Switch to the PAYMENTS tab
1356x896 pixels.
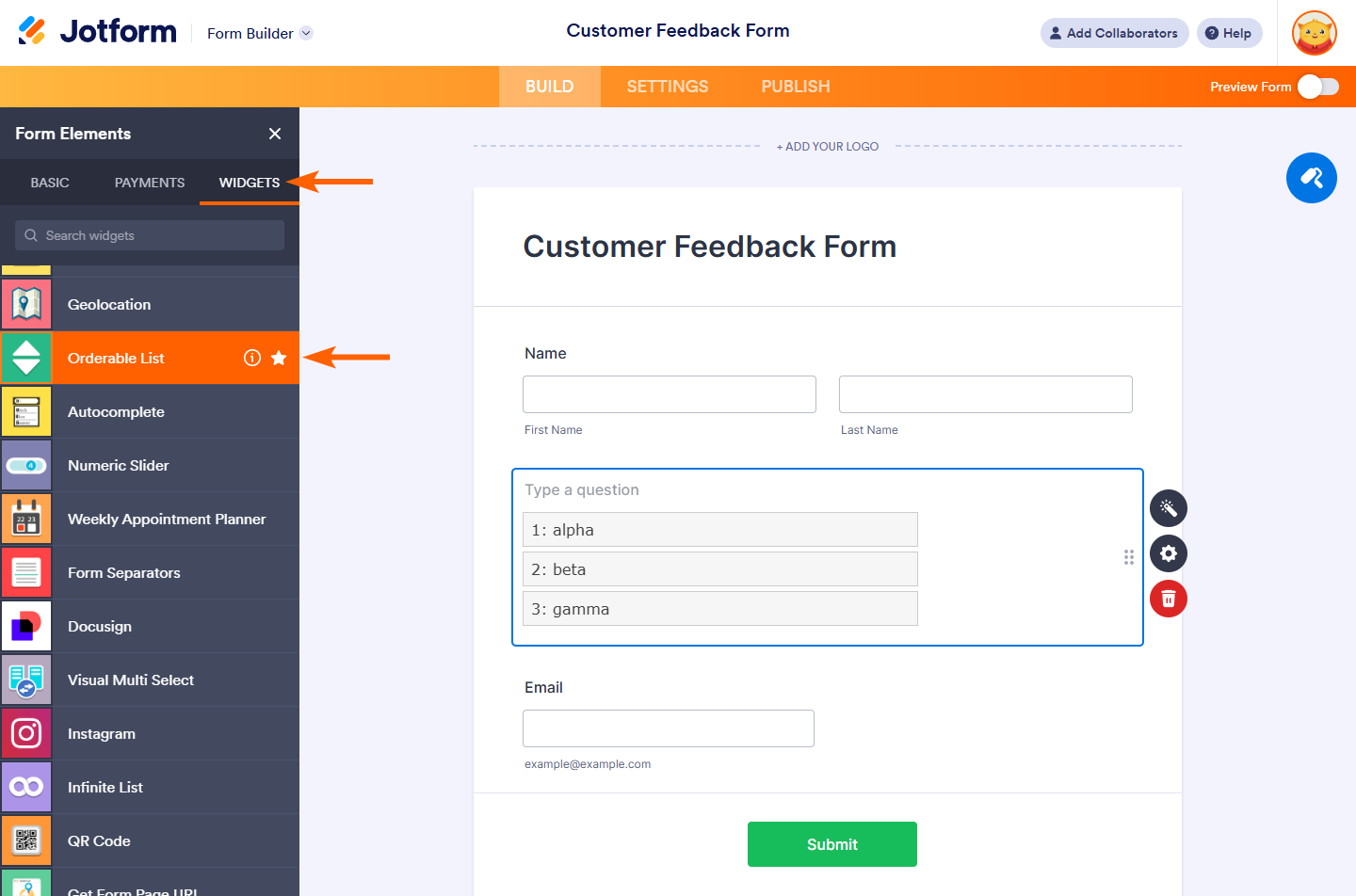coord(150,183)
